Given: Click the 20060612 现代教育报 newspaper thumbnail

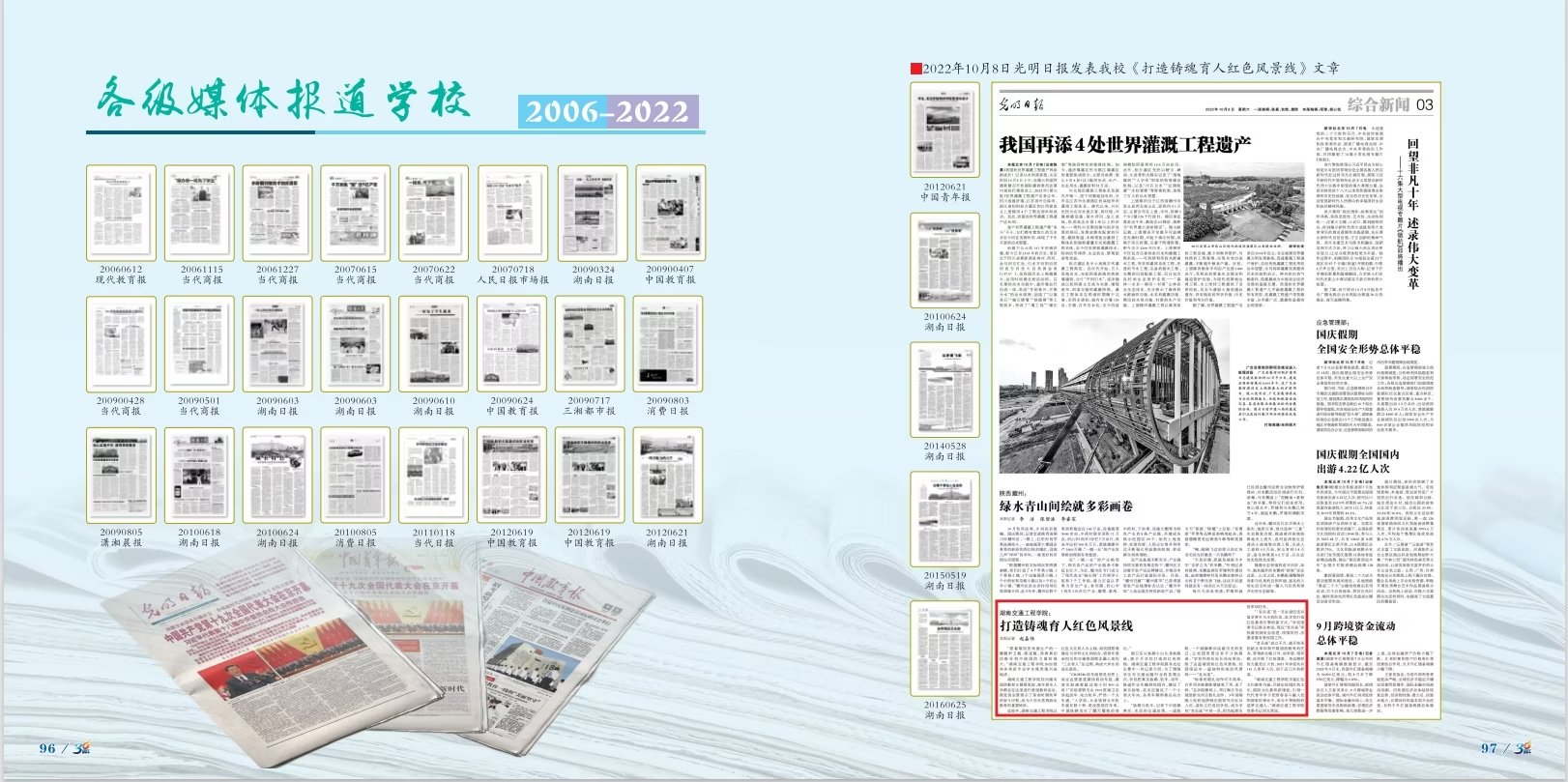Looking at the screenshot, I should tap(121, 213).
